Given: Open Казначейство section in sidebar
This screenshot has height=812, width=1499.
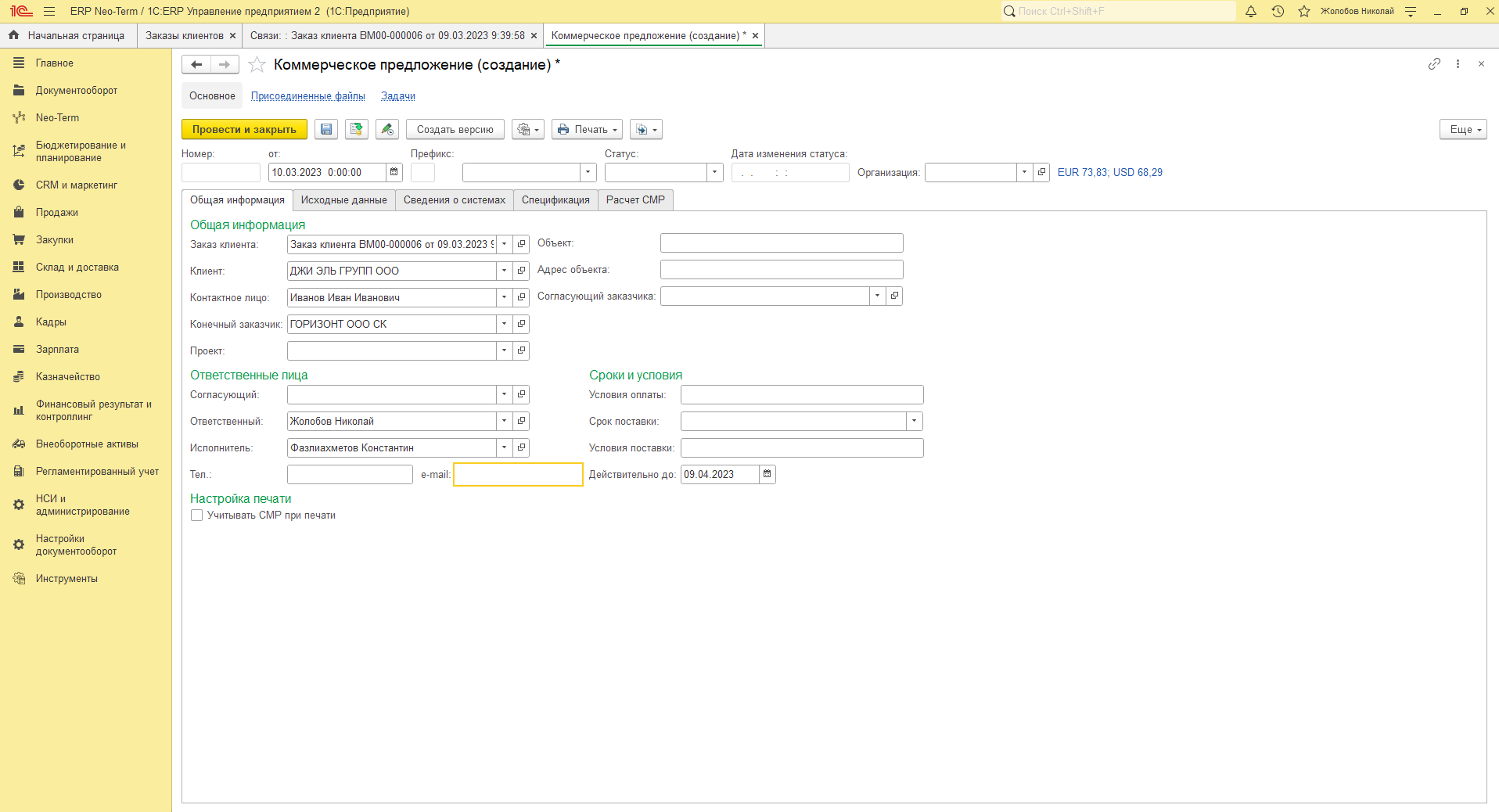Looking at the screenshot, I should (68, 377).
